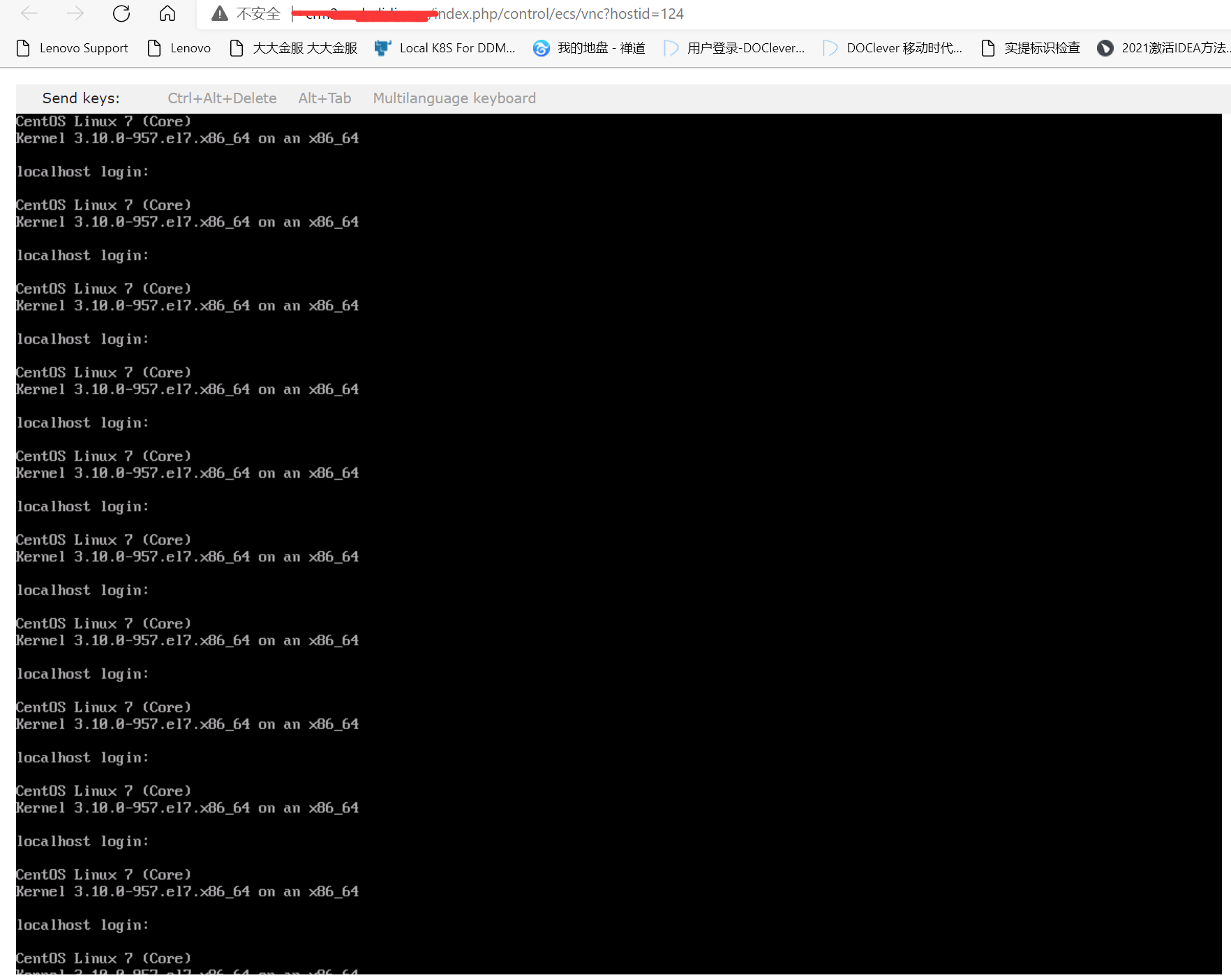
Task: Open Local K8S For DDM bookmark
Action: pyautogui.click(x=445, y=48)
